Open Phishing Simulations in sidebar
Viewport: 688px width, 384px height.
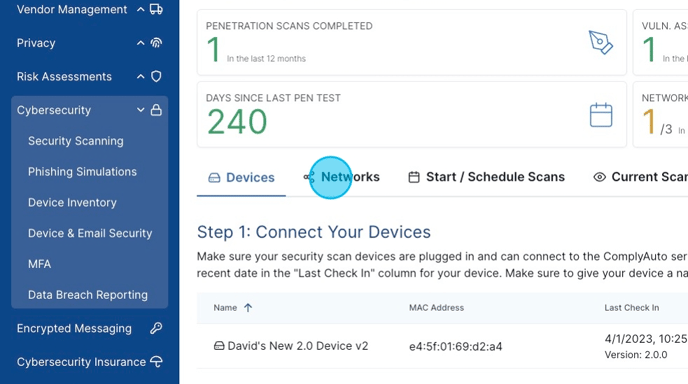(82, 172)
